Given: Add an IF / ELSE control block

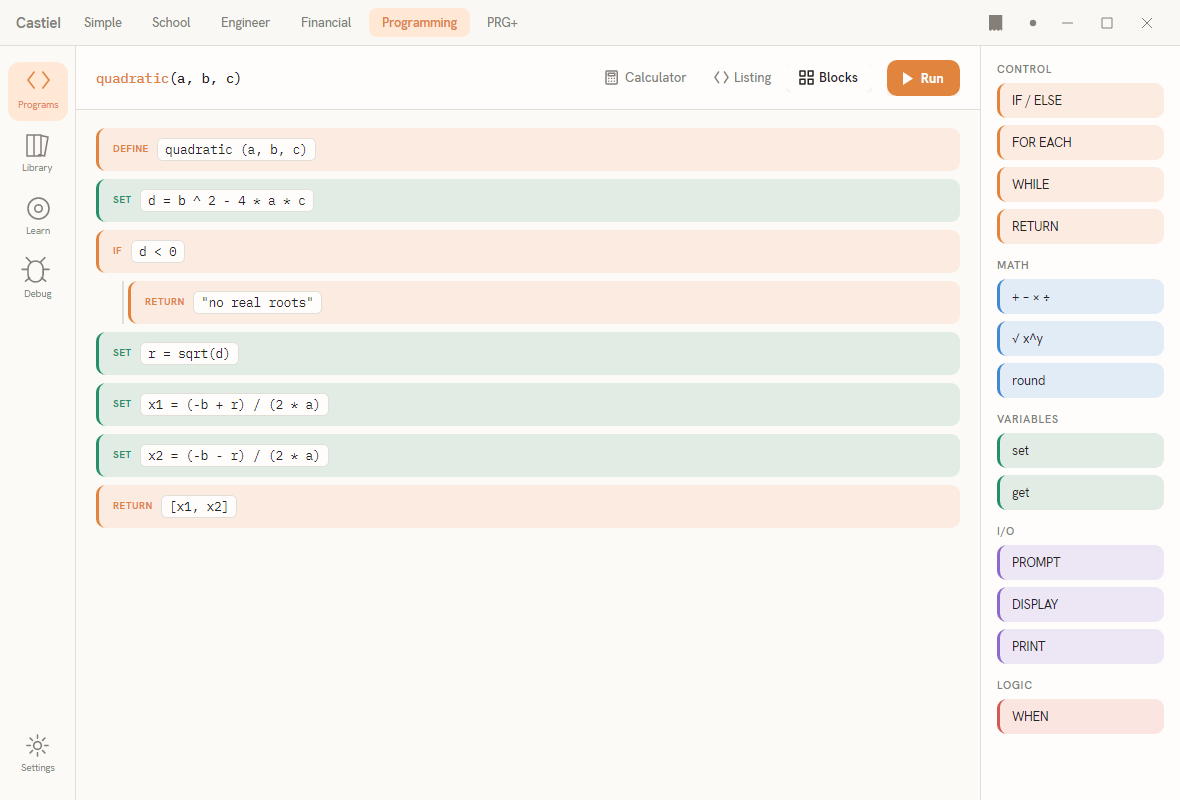Looking at the screenshot, I should 1081,101.
